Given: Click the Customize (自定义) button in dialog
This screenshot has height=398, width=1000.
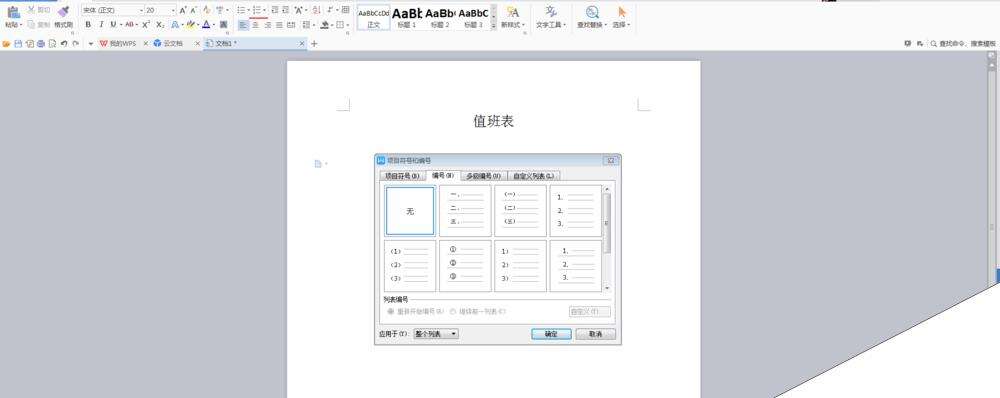Looking at the screenshot, I should coord(589,312).
